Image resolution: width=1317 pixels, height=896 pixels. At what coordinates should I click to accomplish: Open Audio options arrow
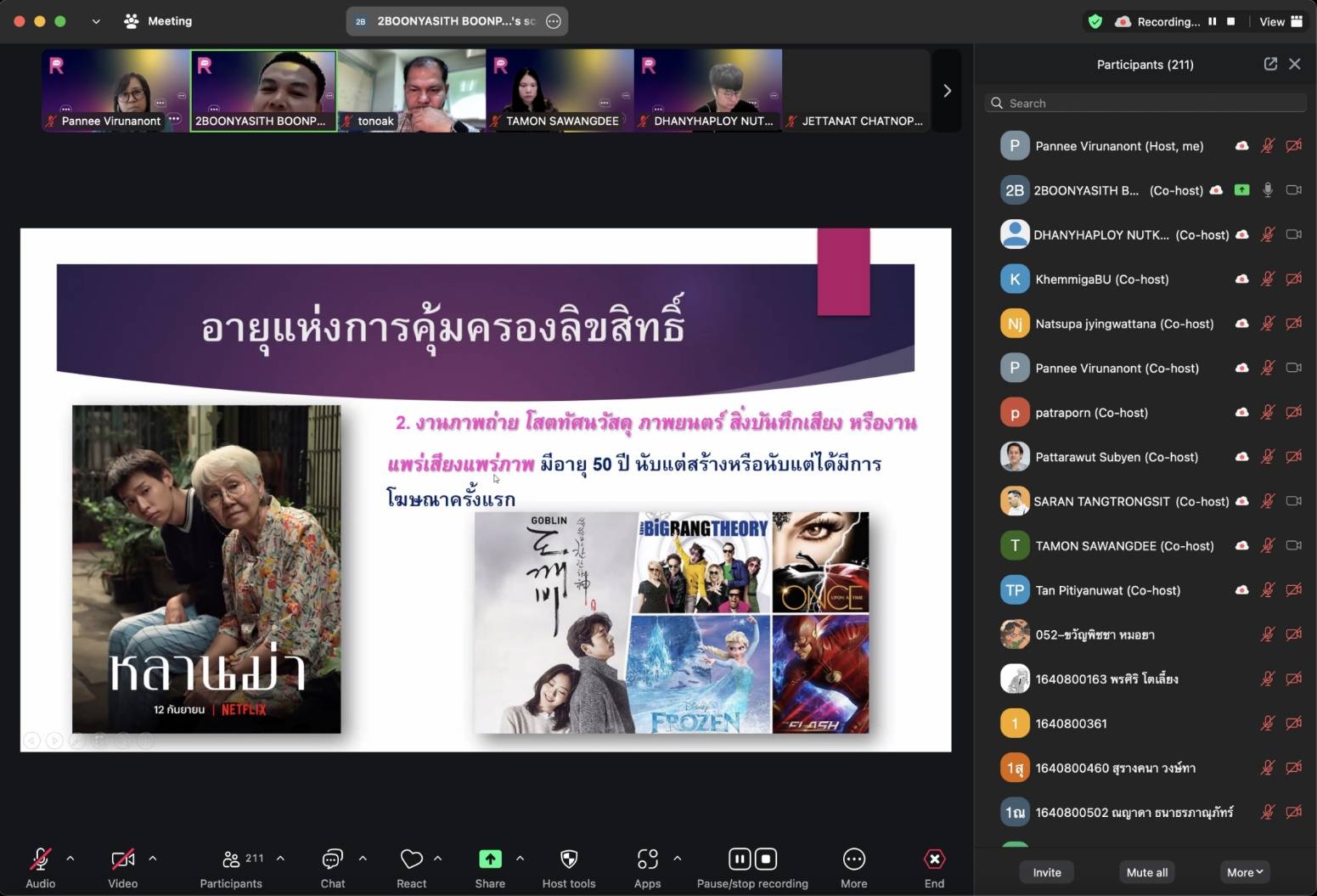click(x=70, y=859)
